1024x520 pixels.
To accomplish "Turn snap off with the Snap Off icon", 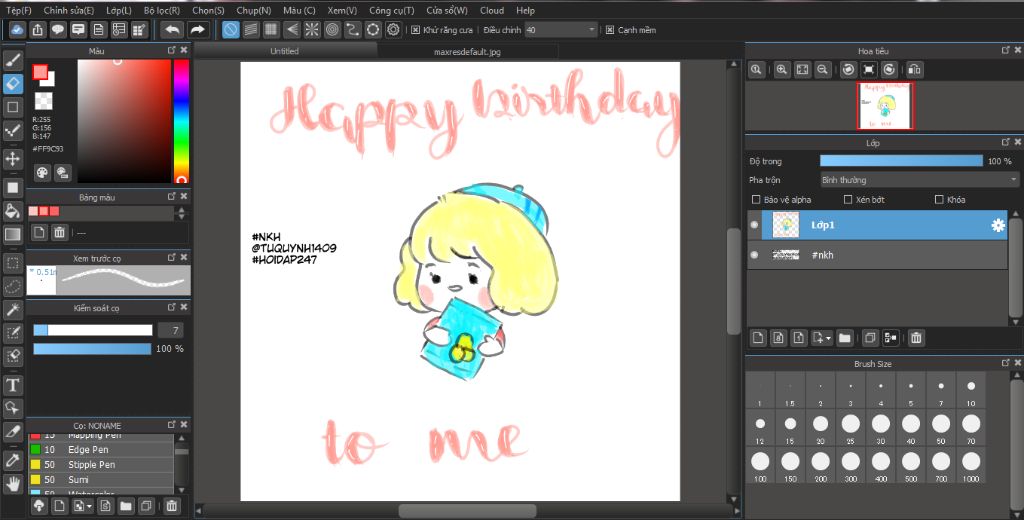I will pyautogui.click(x=231, y=29).
